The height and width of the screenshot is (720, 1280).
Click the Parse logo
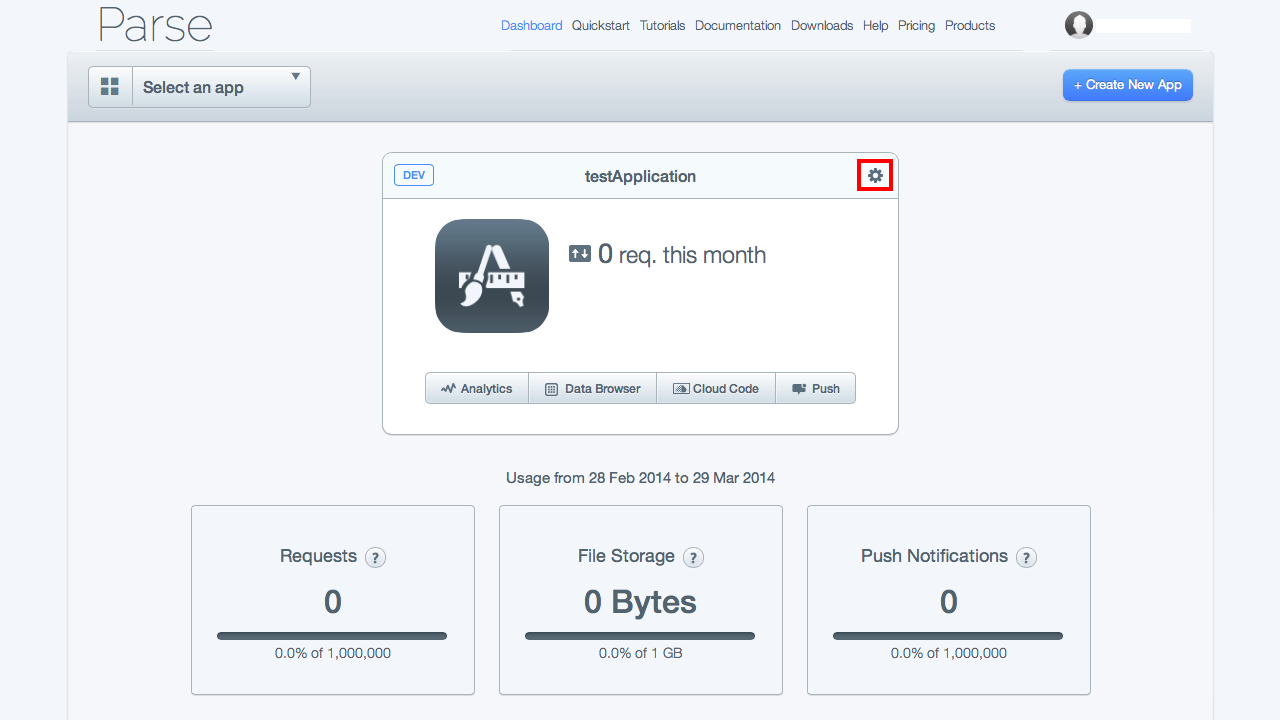click(x=155, y=25)
